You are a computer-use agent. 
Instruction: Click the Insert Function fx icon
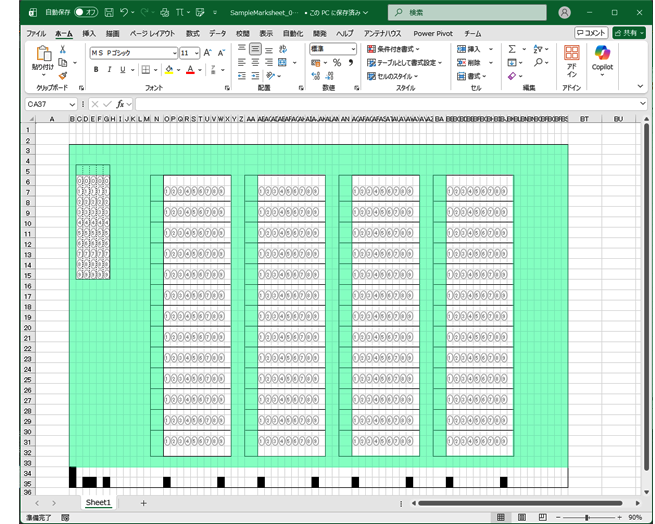(x=120, y=103)
